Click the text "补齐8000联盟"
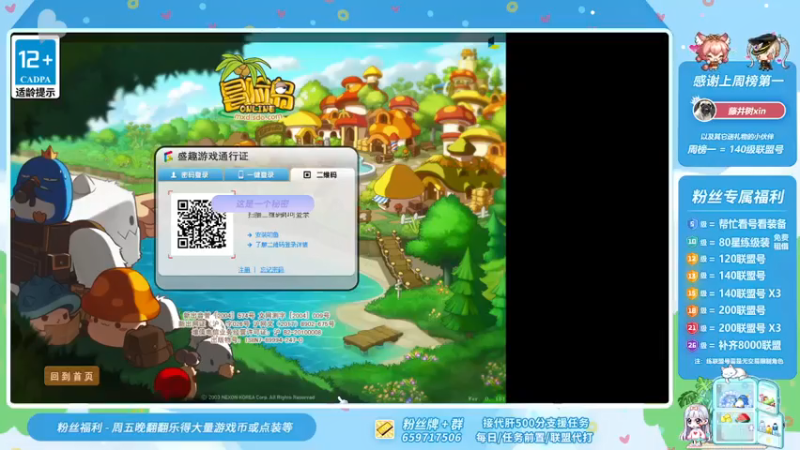Viewport: 800px width, 450px height. point(749,345)
